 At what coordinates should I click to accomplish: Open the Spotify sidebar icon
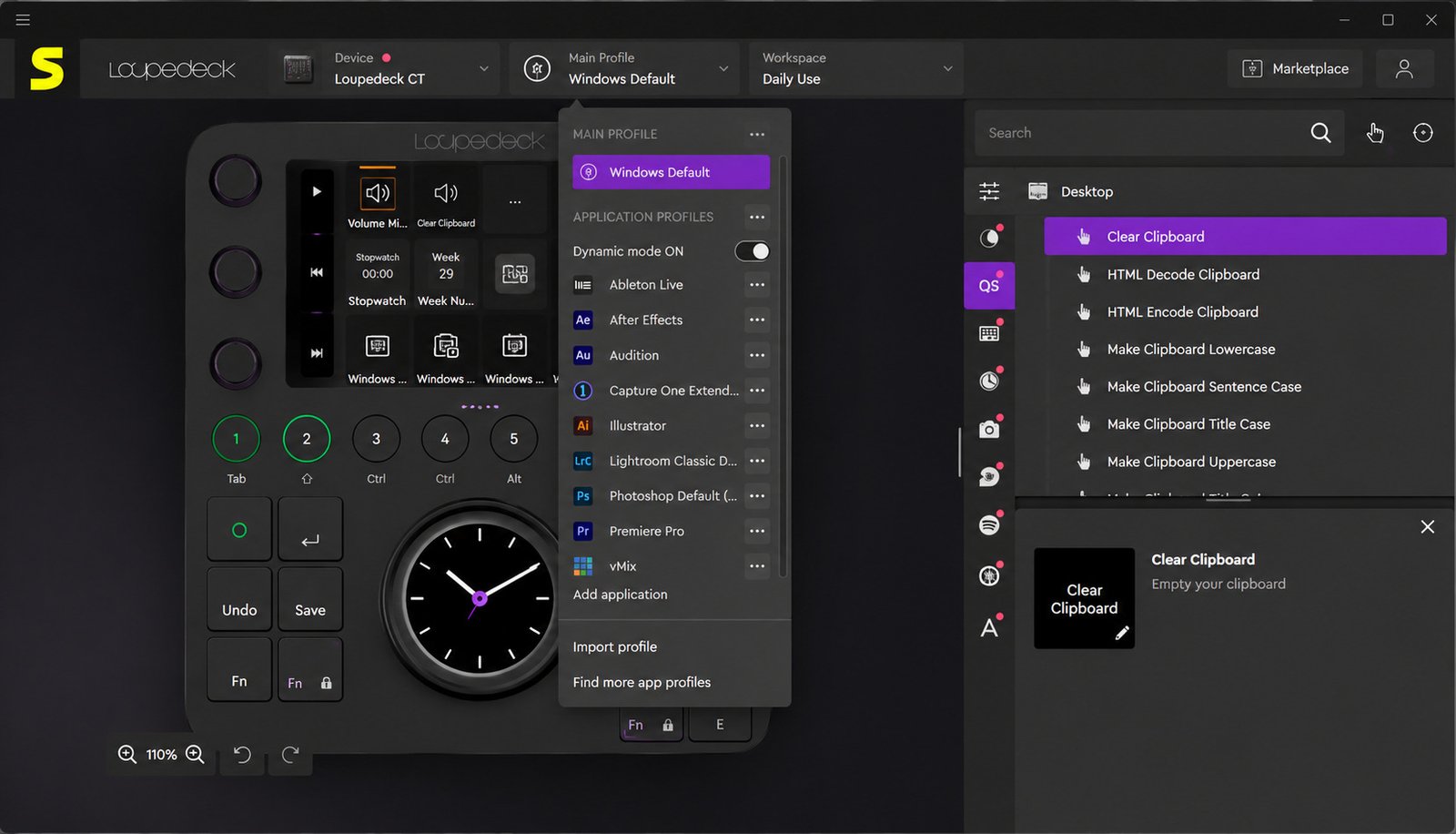989,525
